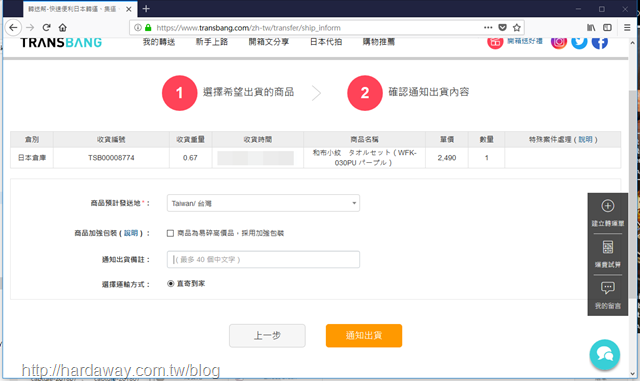
Task: Click the scrollbar down arrow
Action: point(632,374)
